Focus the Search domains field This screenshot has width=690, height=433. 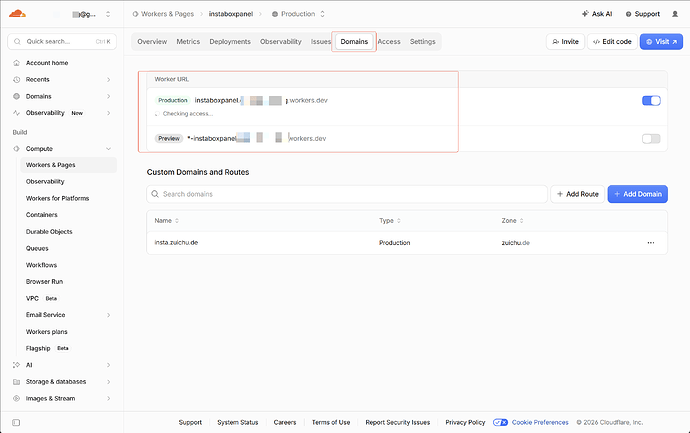pos(347,194)
